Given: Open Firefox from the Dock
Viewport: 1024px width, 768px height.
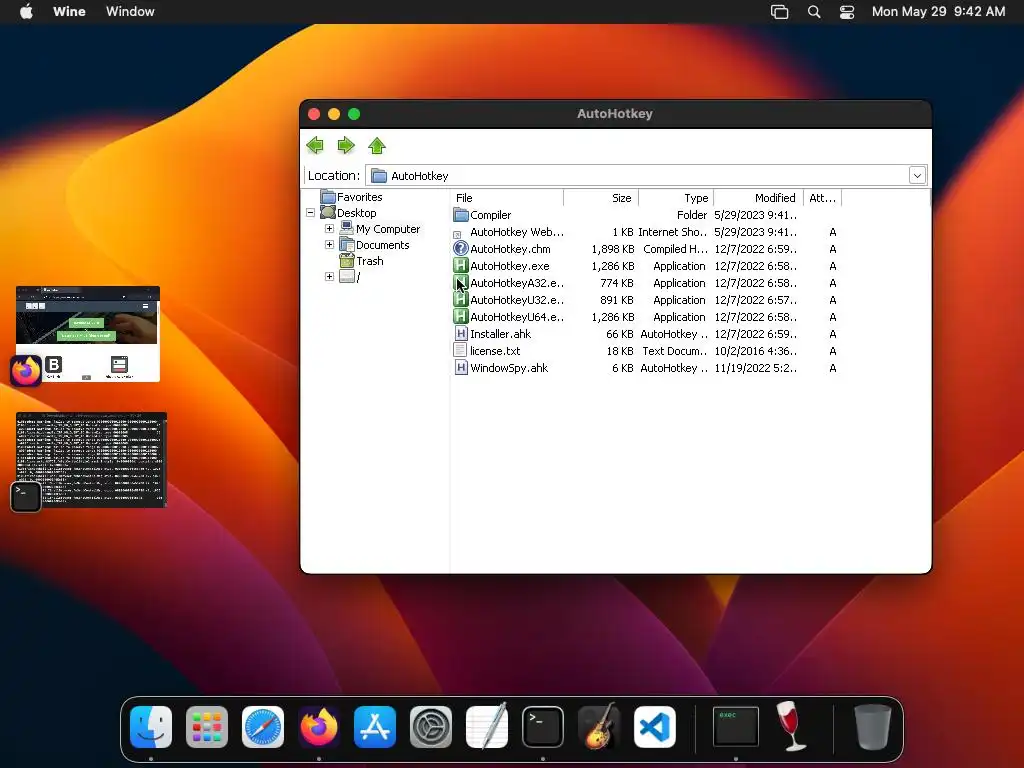Looking at the screenshot, I should 319,727.
